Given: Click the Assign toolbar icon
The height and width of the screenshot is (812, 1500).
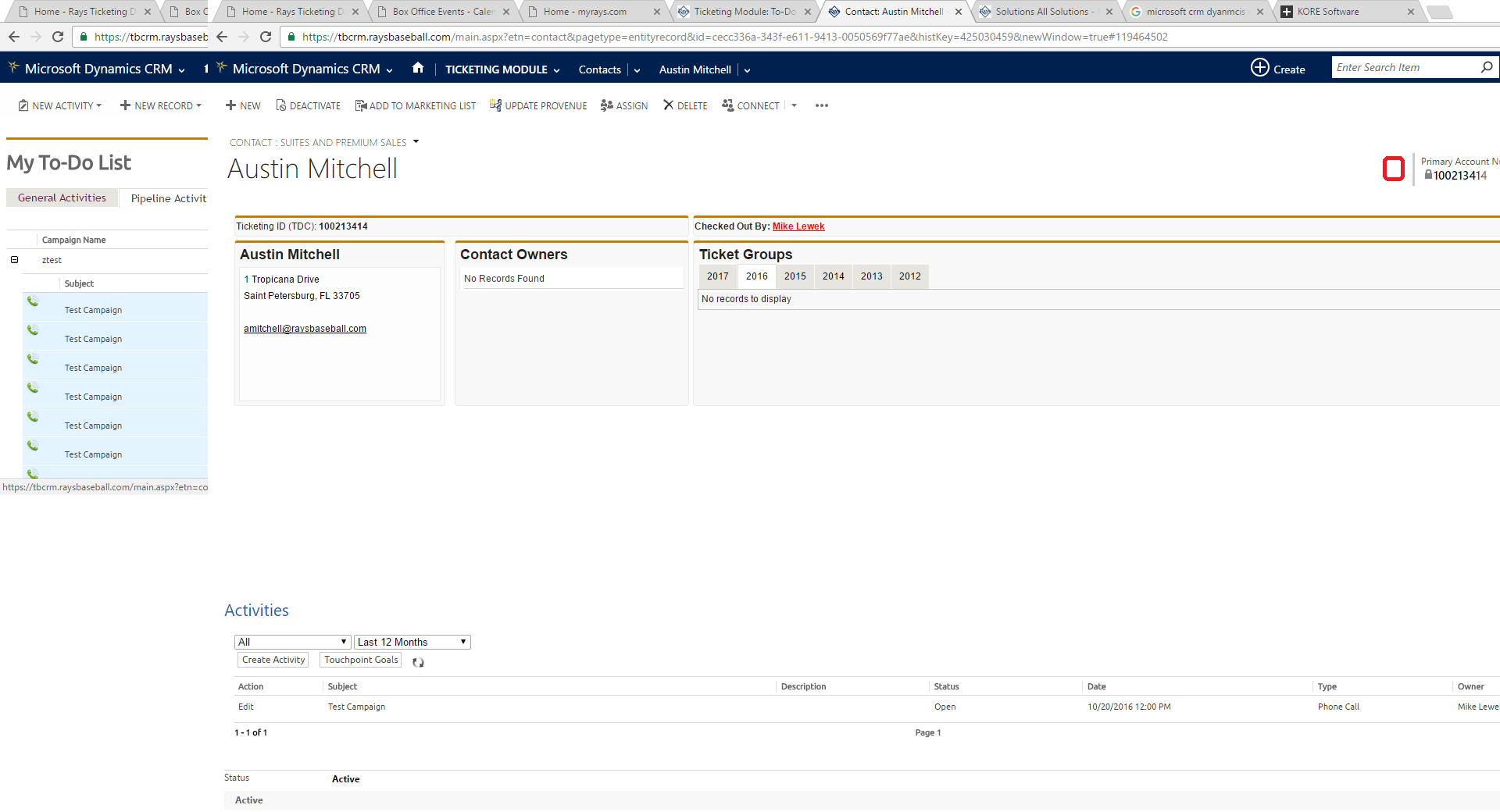Looking at the screenshot, I should coord(606,105).
